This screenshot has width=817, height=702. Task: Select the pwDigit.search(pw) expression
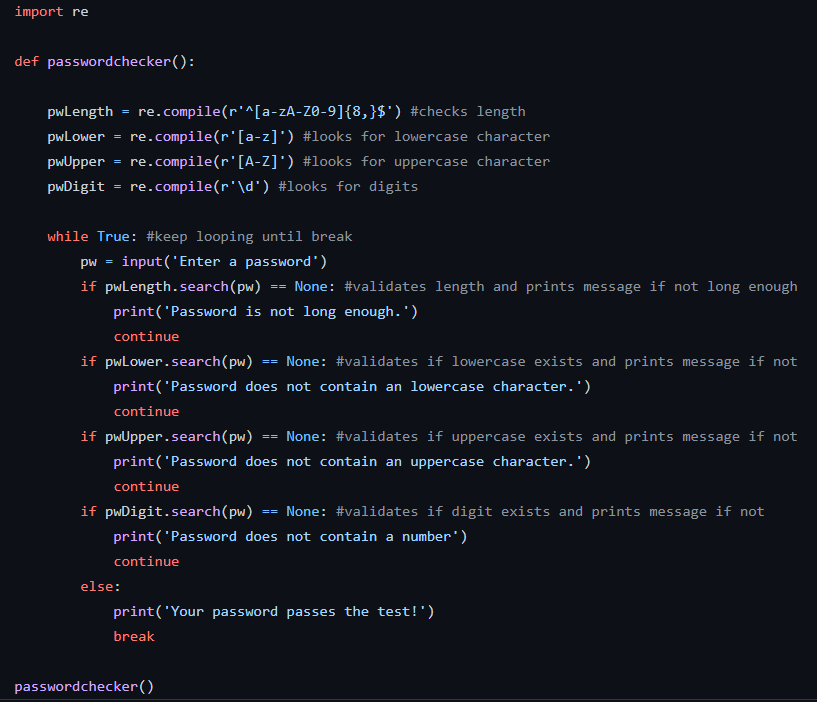(x=180, y=511)
